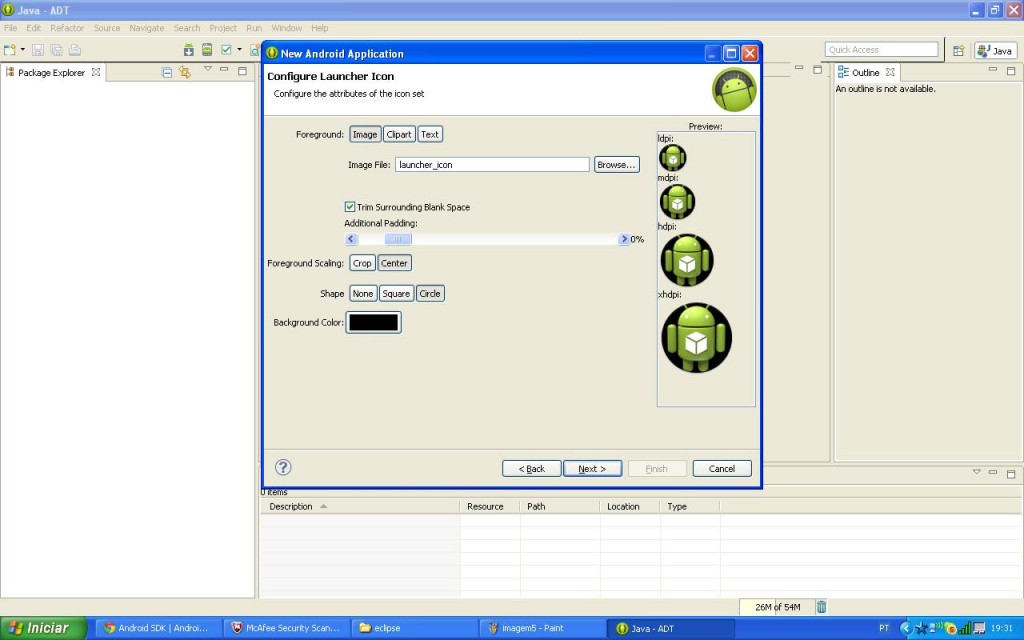Open the Window menu
Screen dimensions: 1024x640
[287, 28]
